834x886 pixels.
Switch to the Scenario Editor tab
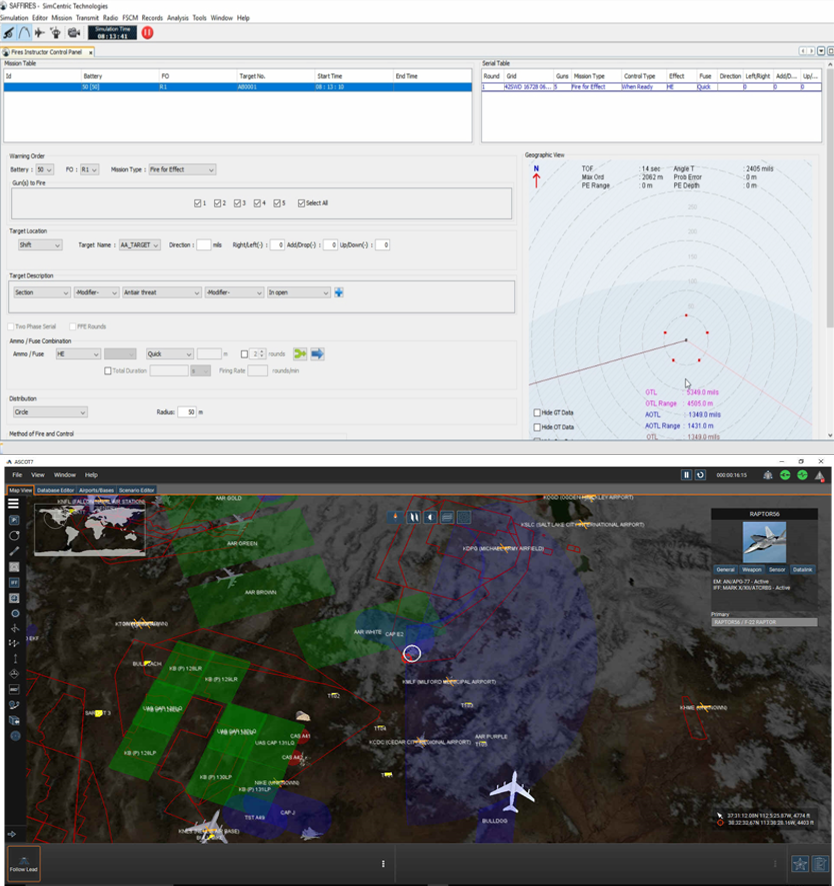(x=137, y=490)
